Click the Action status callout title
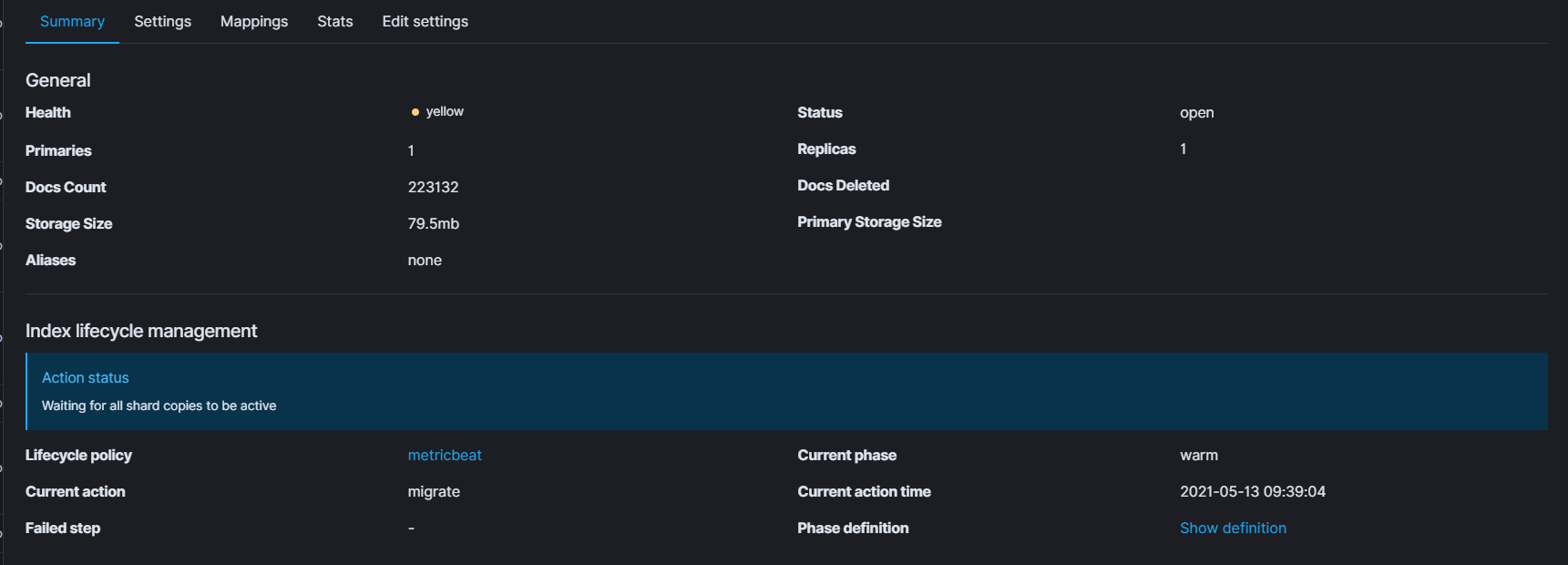Screen dimensions: 1568x565 86,378
